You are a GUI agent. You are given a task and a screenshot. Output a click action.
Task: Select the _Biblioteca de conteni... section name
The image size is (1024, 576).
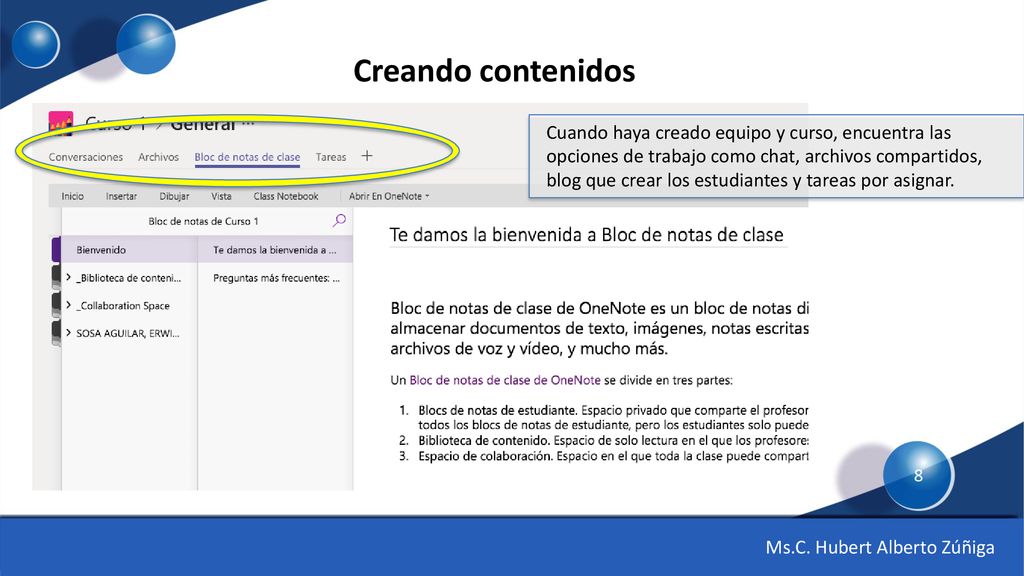[129, 278]
